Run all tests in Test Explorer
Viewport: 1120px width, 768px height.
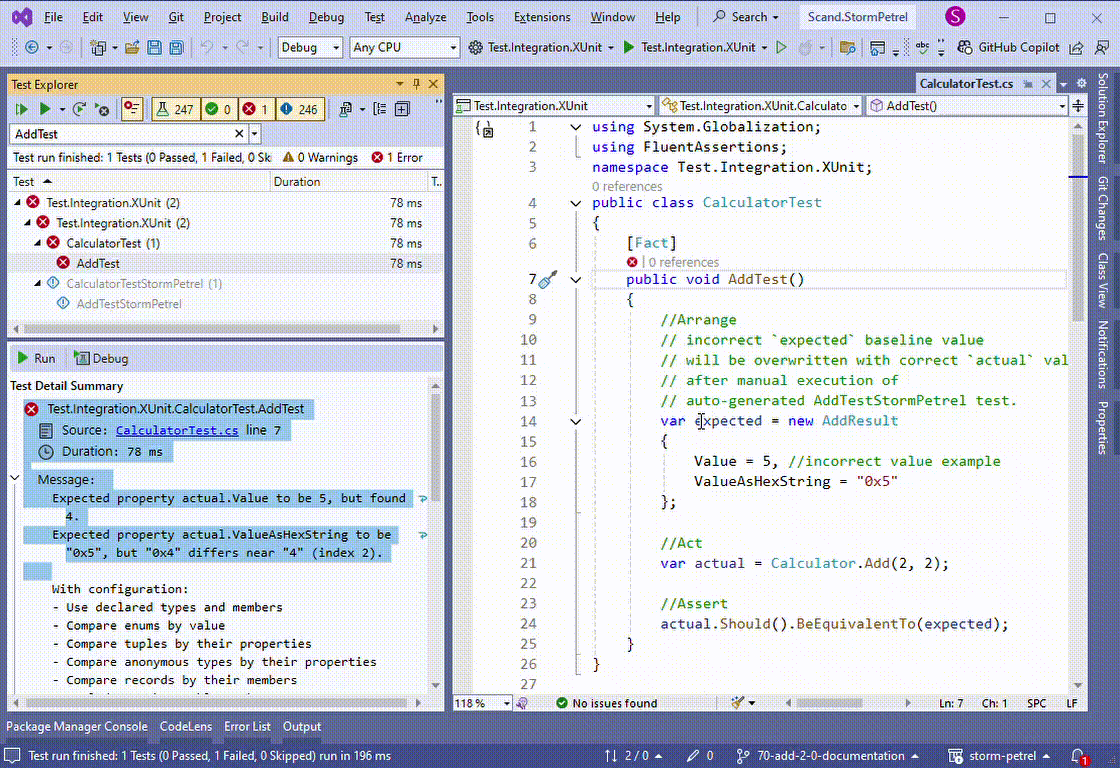click(x=21, y=109)
